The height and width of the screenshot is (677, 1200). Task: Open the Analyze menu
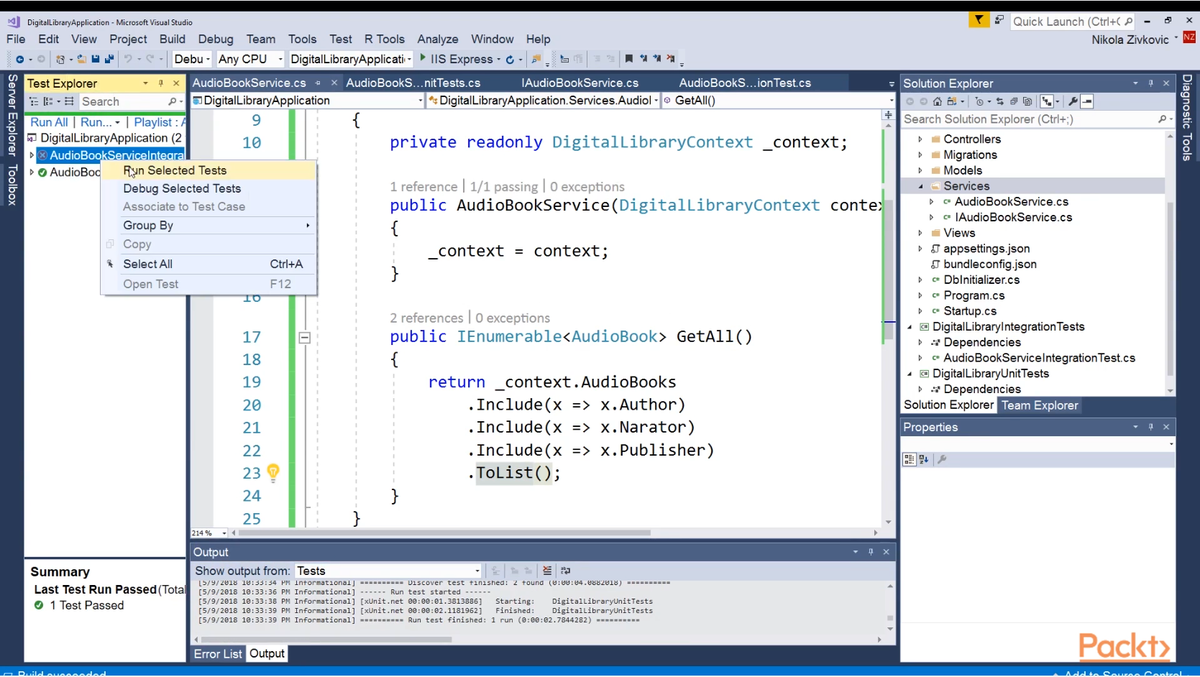point(437,39)
